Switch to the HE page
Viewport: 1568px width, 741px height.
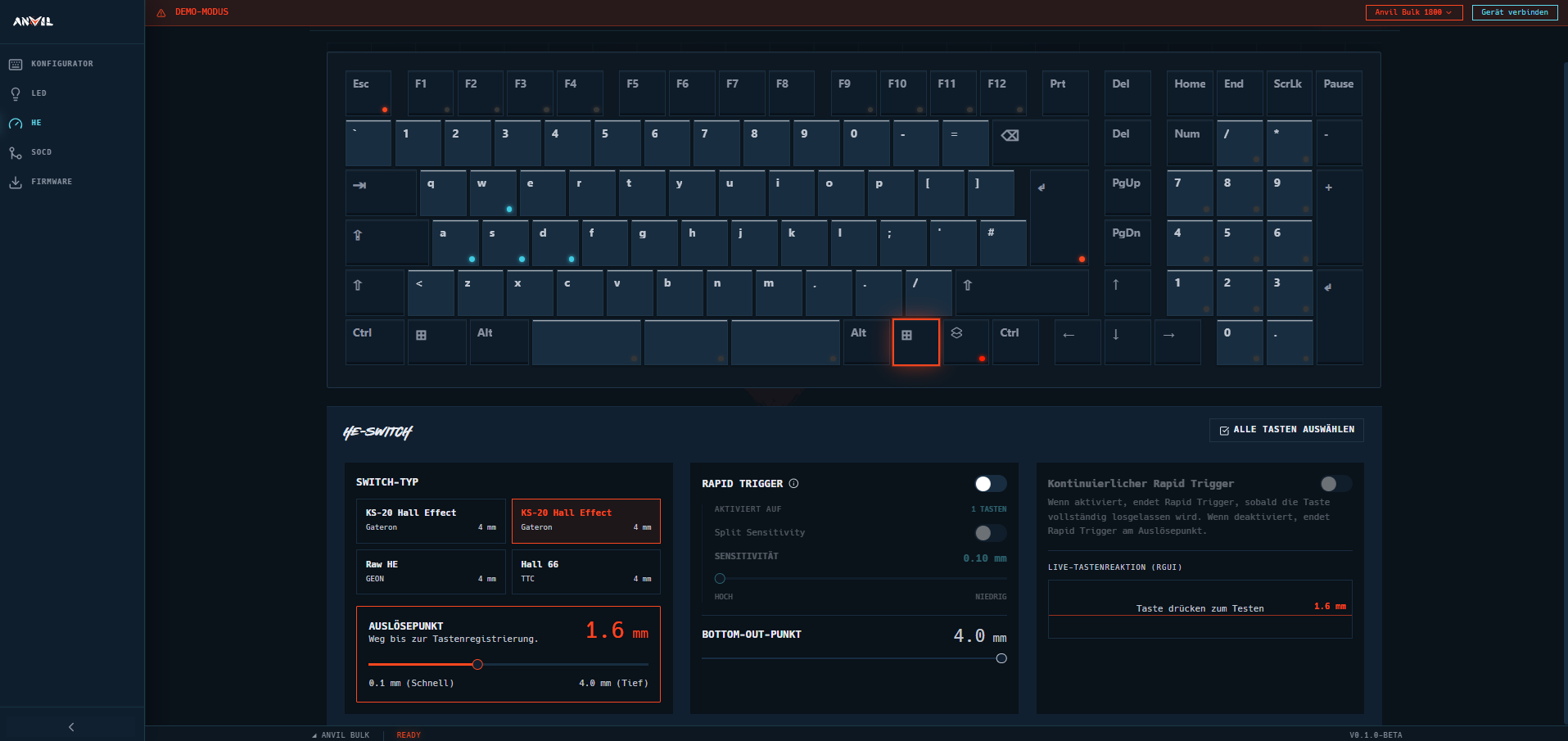36,123
